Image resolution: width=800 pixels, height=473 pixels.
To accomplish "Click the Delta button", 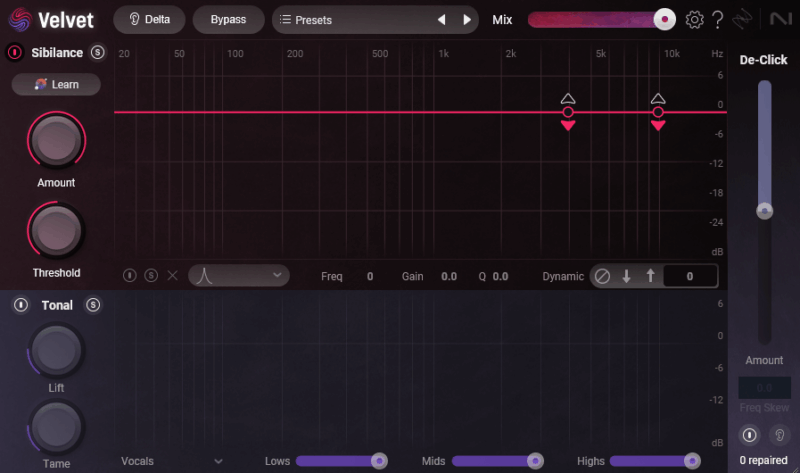I will [x=149, y=20].
